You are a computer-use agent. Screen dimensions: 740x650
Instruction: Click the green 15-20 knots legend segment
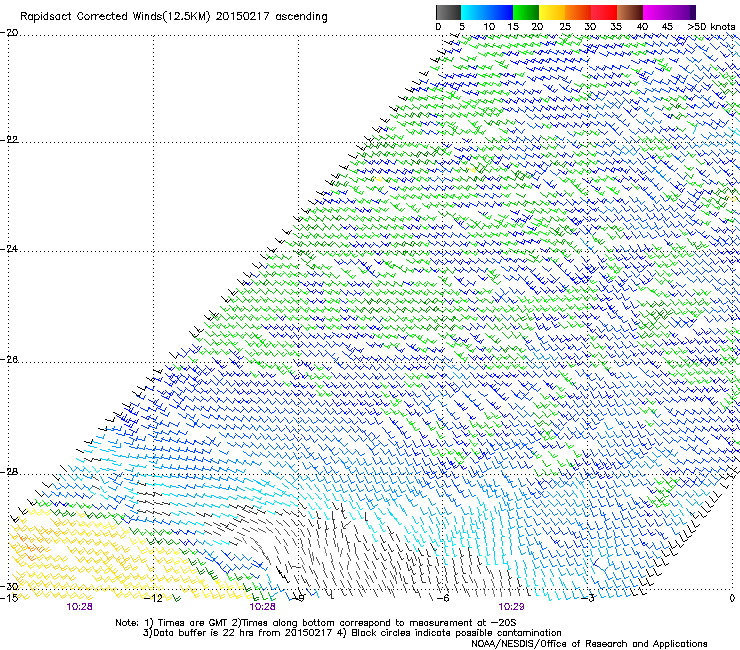coord(526,12)
